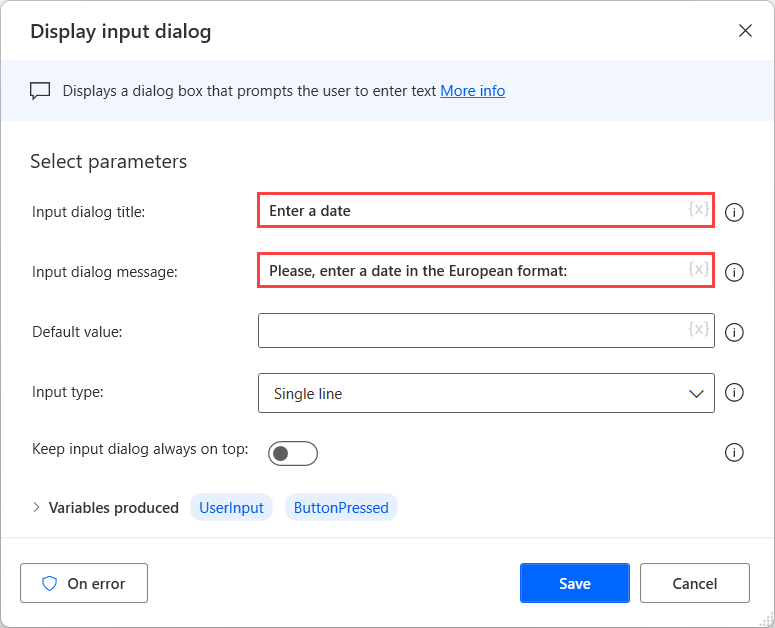Cancel the dialog
Viewport: 775px width, 628px height.
pos(694,583)
